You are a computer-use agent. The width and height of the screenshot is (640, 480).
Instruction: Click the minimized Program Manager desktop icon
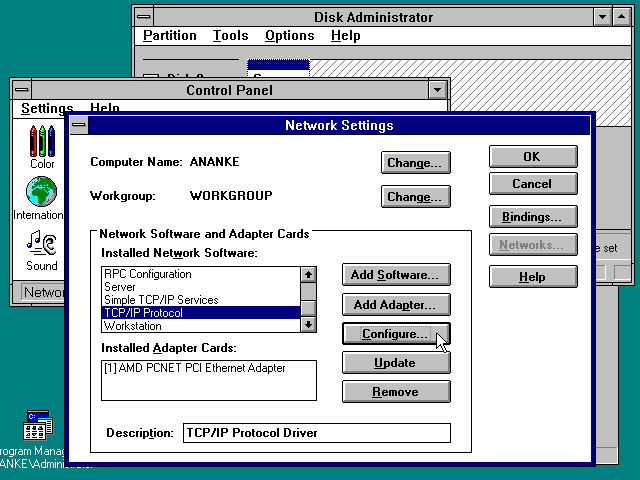pyautogui.click(x=38, y=425)
